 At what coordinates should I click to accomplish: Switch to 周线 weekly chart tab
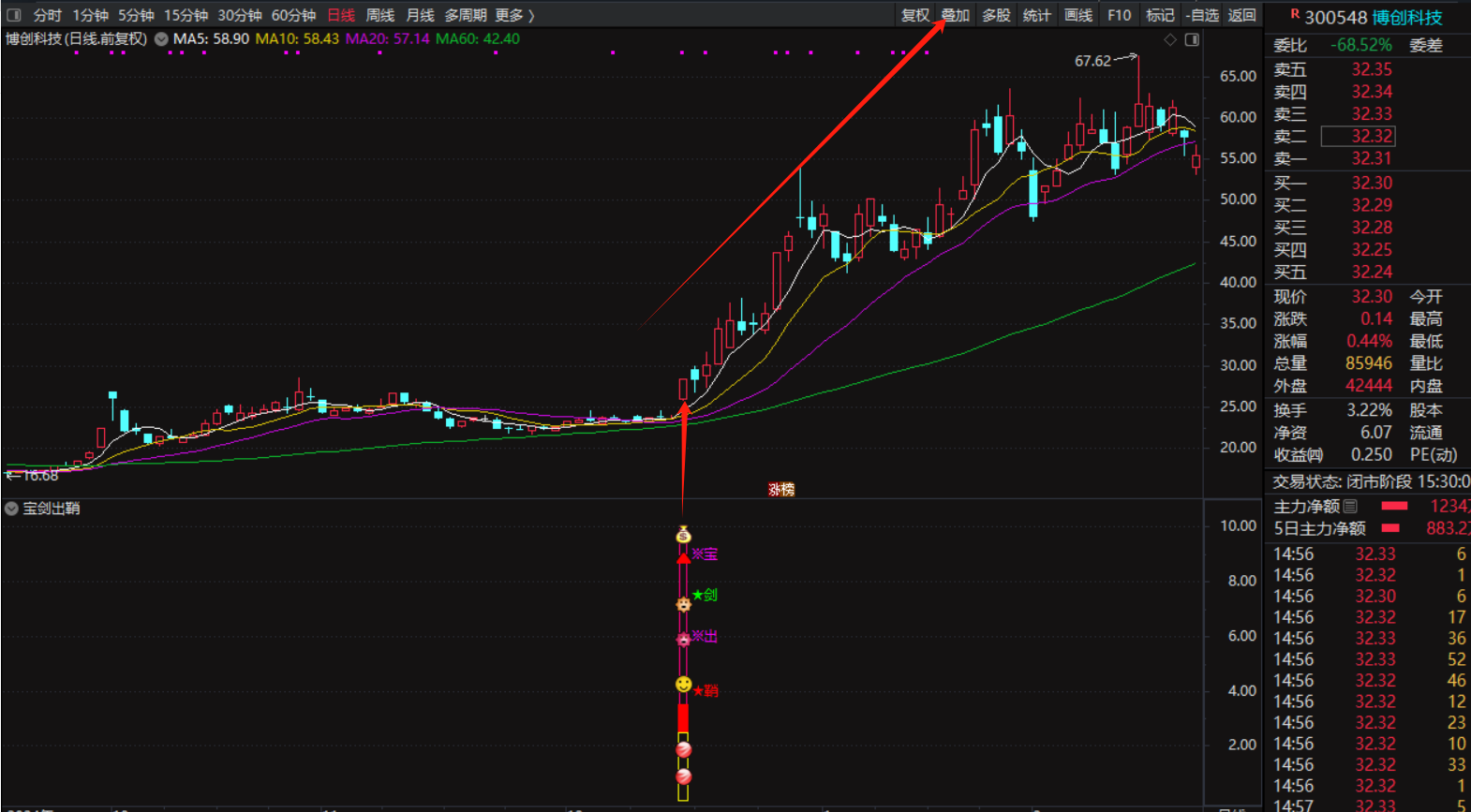click(x=379, y=15)
